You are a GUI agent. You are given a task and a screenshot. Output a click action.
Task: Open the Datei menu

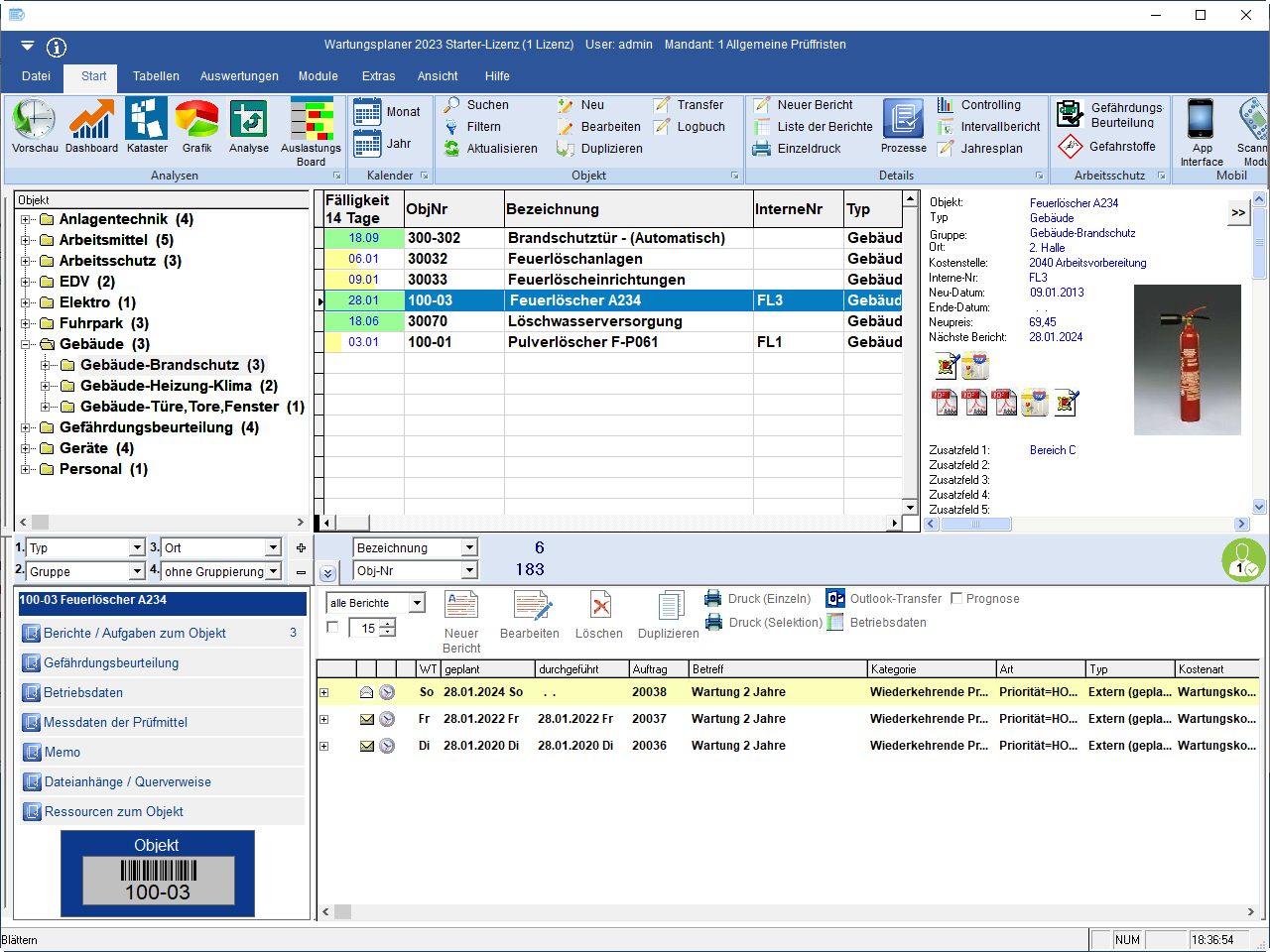36,76
